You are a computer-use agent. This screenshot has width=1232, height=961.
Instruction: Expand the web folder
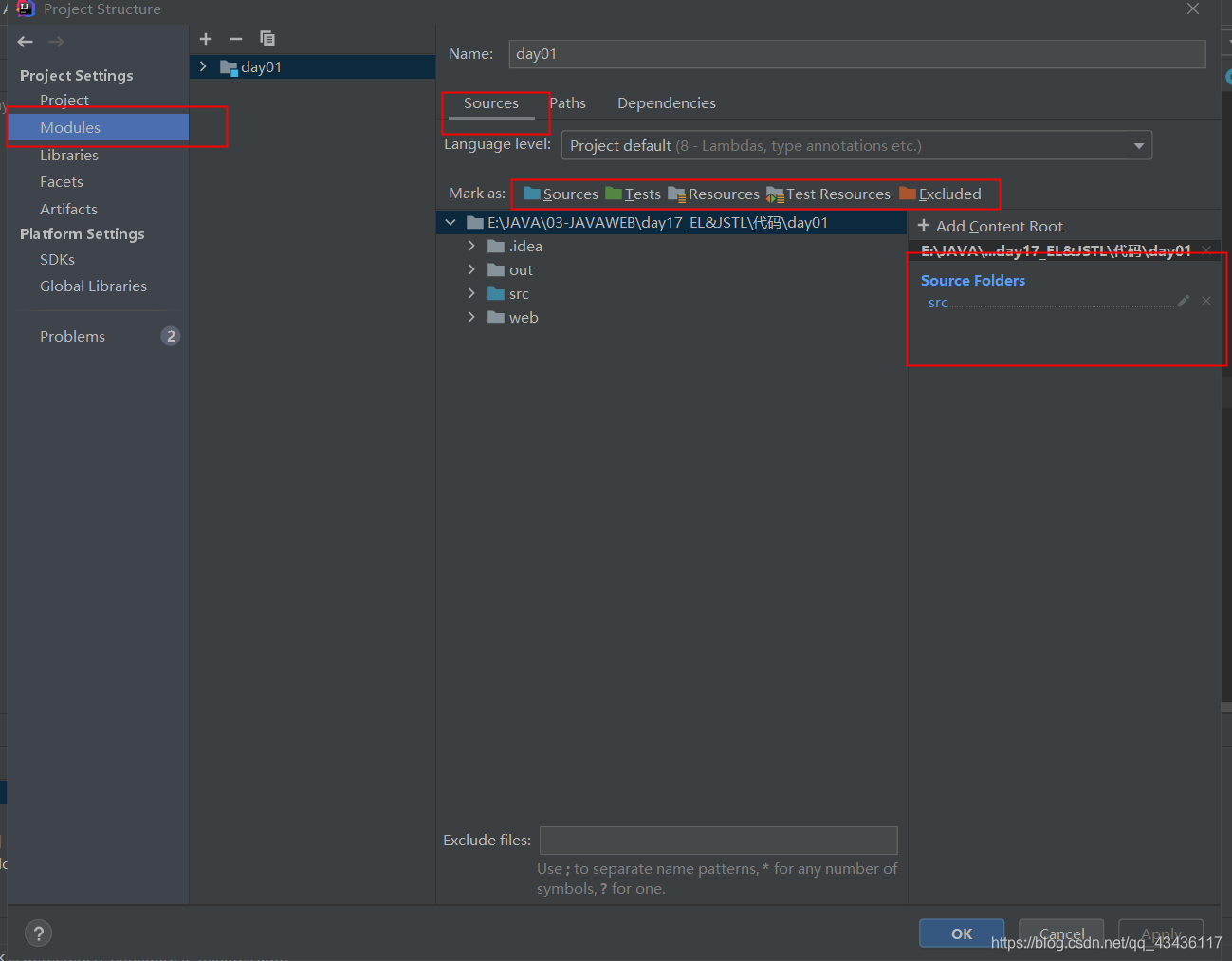(x=471, y=317)
